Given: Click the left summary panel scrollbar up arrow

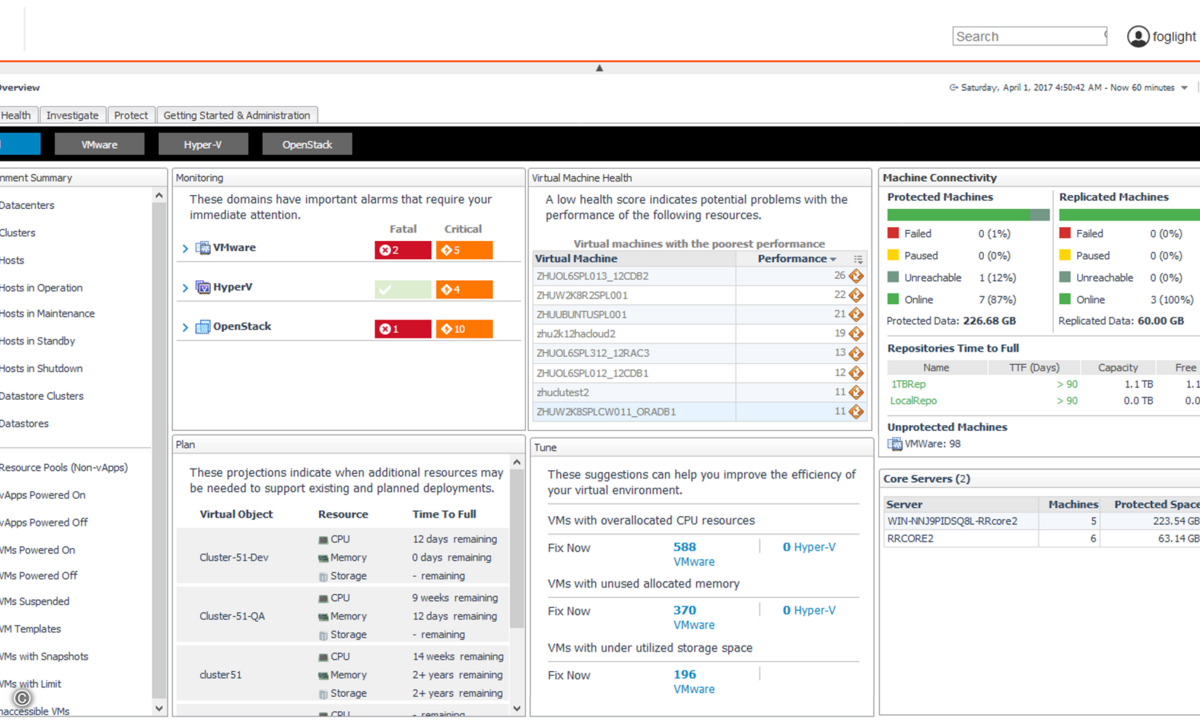Looking at the screenshot, I should coord(159,196).
